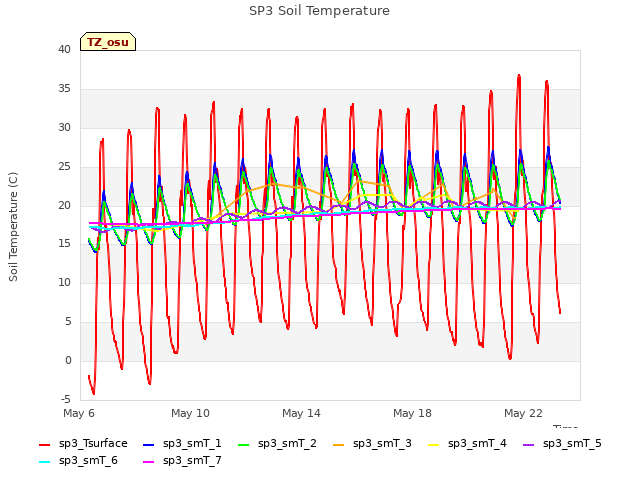Viewport: 640px width, 480px height.
Task: Click the 10 y-axis tick label
Action: (x=64, y=282)
